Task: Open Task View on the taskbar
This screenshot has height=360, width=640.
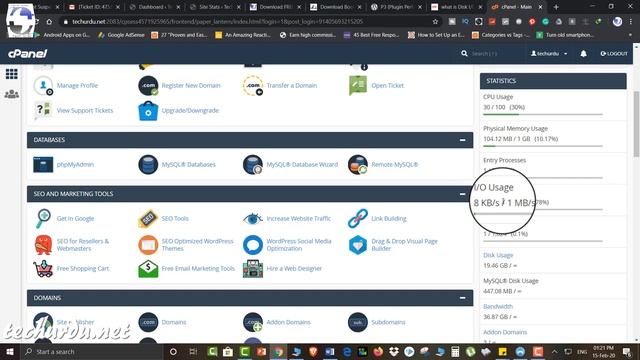Action: coord(193,351)
